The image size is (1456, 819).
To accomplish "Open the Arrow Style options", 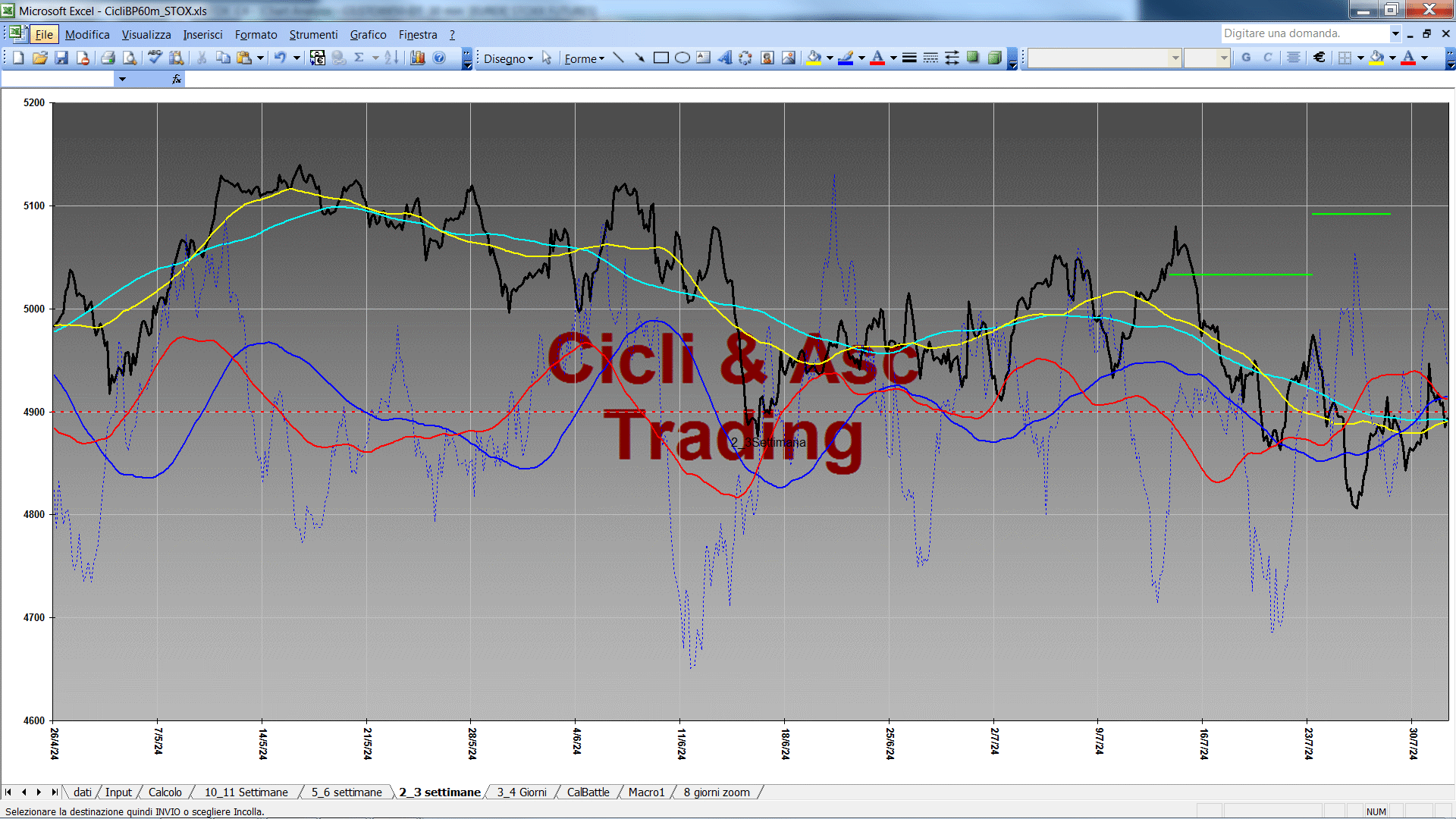I will tap(952, 58).
